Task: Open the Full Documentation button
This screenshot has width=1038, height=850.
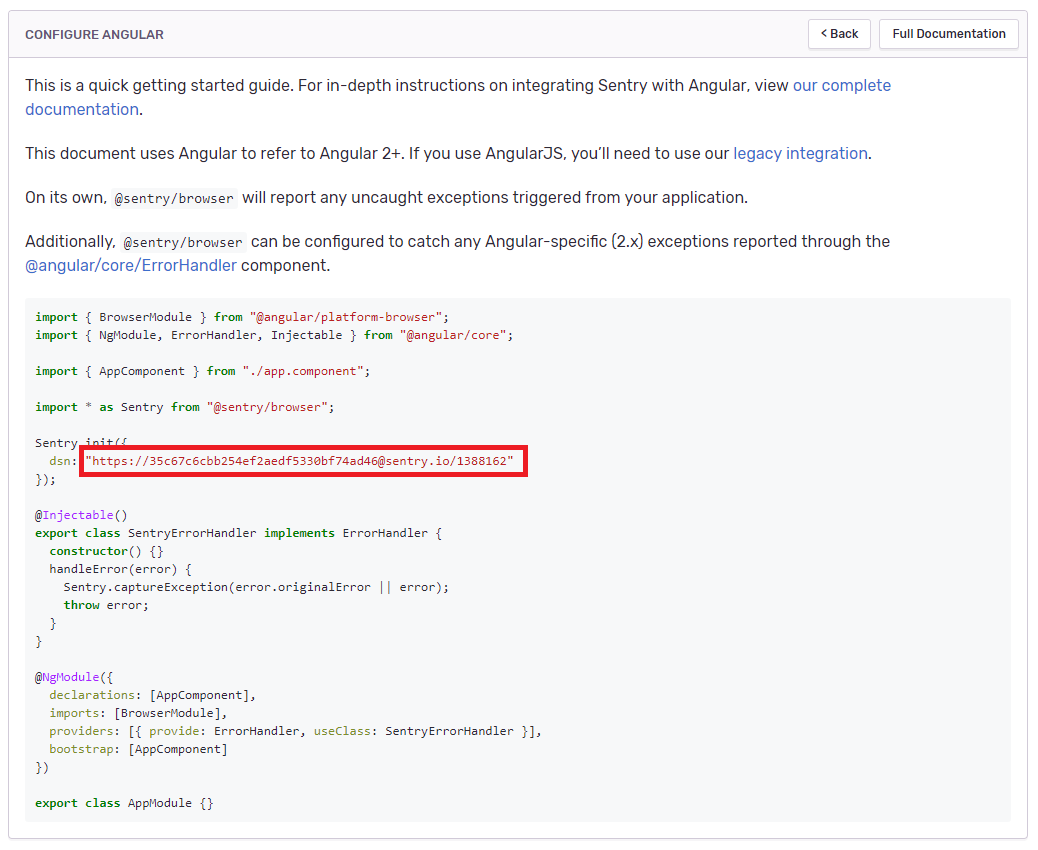Action: point(948,34)
